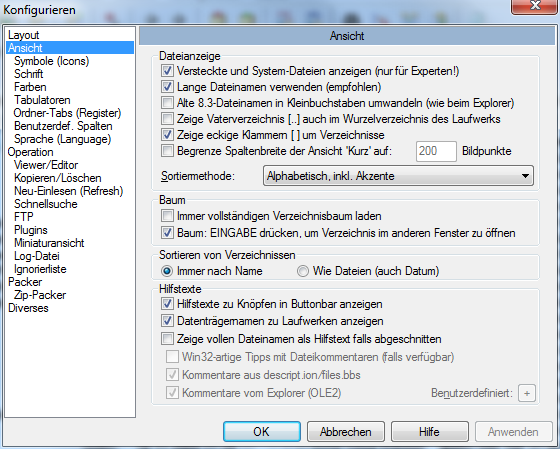
Task: Select Diverses in the settings list
Action: coord(28,308)
